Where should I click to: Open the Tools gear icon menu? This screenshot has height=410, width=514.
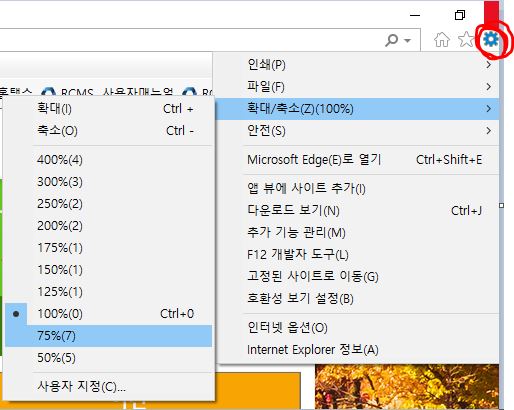pos(491,40)
